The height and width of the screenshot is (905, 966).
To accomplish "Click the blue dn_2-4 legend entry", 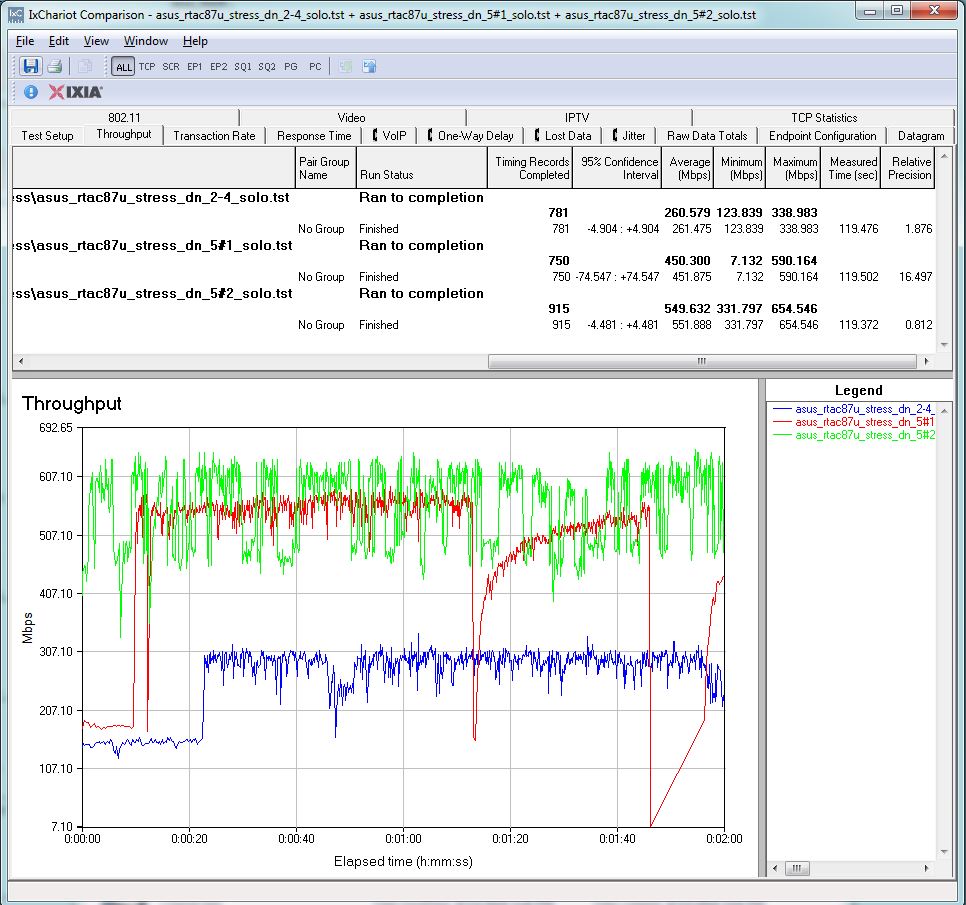I will click(854, 408).
